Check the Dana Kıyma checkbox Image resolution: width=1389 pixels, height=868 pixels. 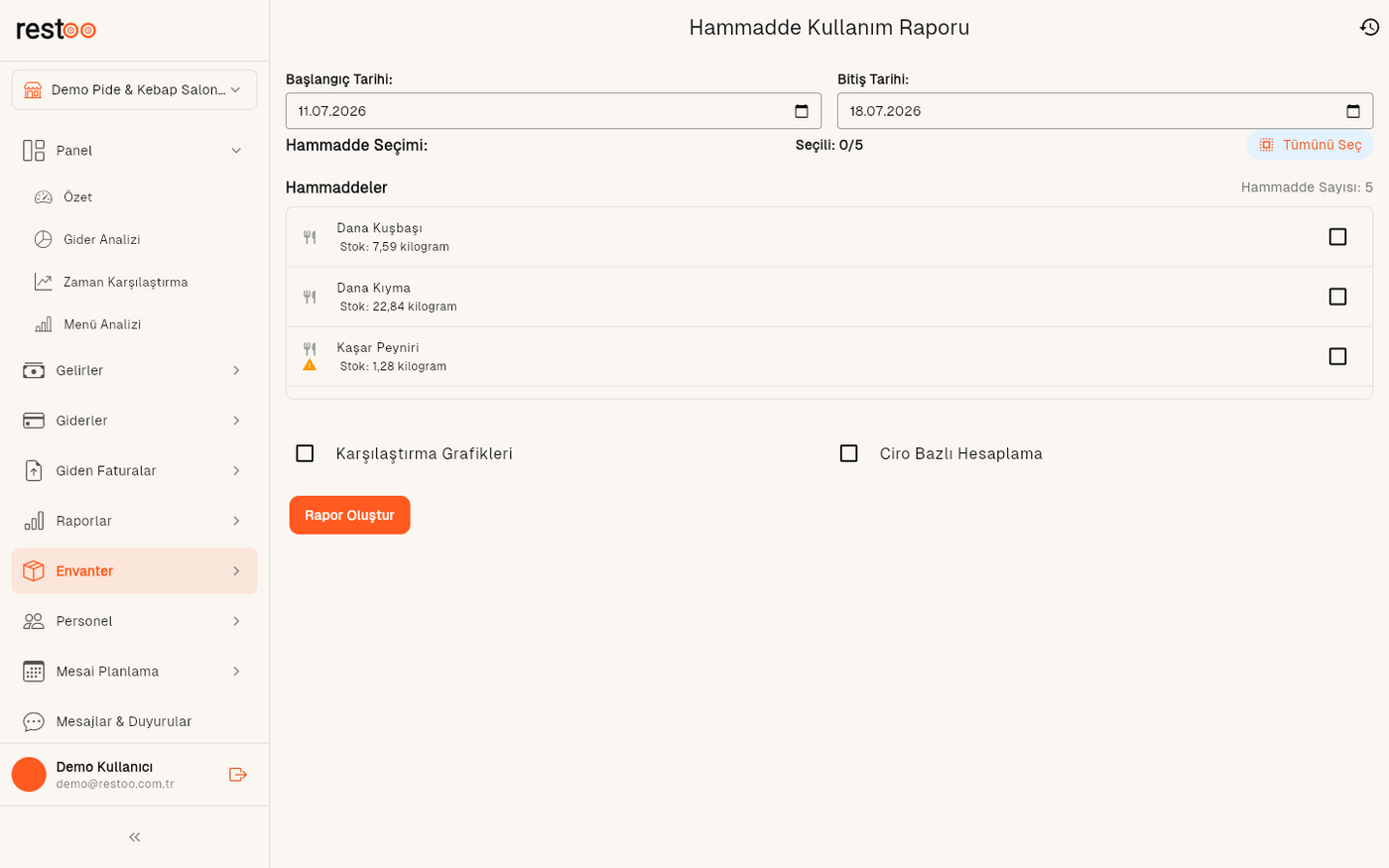click(x=1337, y=297)
